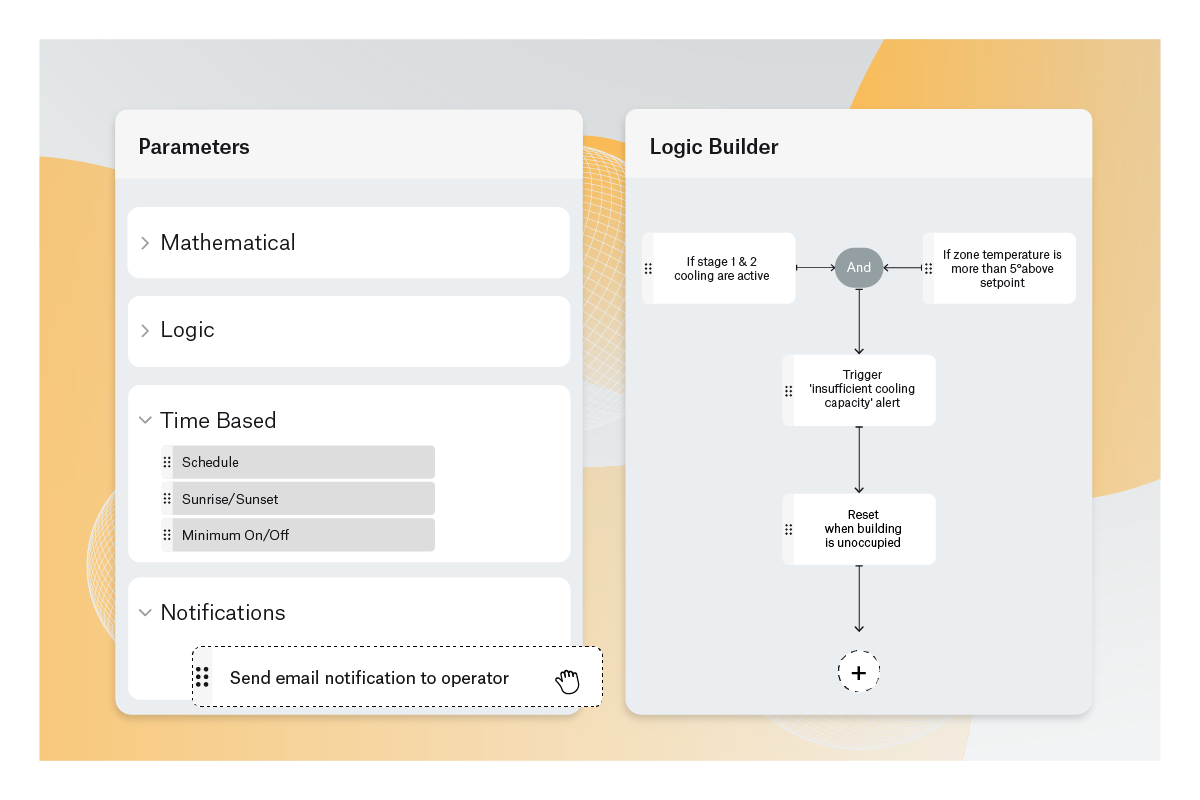This screenshot has height=800, width=1200.
Task: Click the drag handle next to Minimum On/Off
Action: click(167, 534)
